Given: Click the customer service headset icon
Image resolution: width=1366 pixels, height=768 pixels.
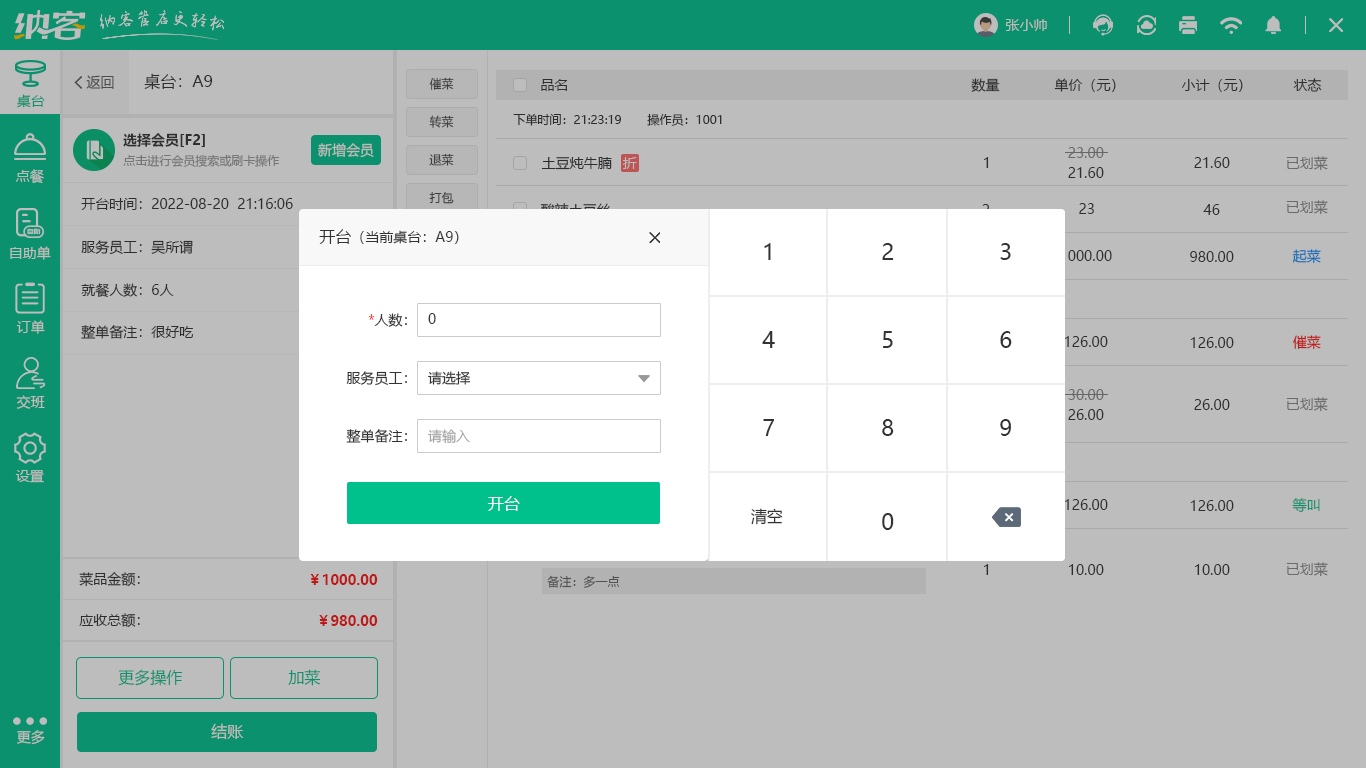Looking at the screenshot, I should click(1103, 25).
